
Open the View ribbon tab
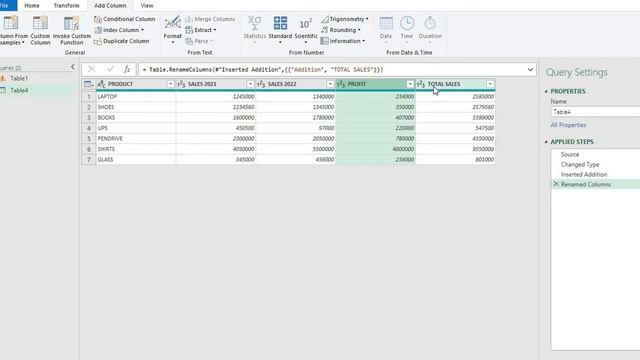147,6
